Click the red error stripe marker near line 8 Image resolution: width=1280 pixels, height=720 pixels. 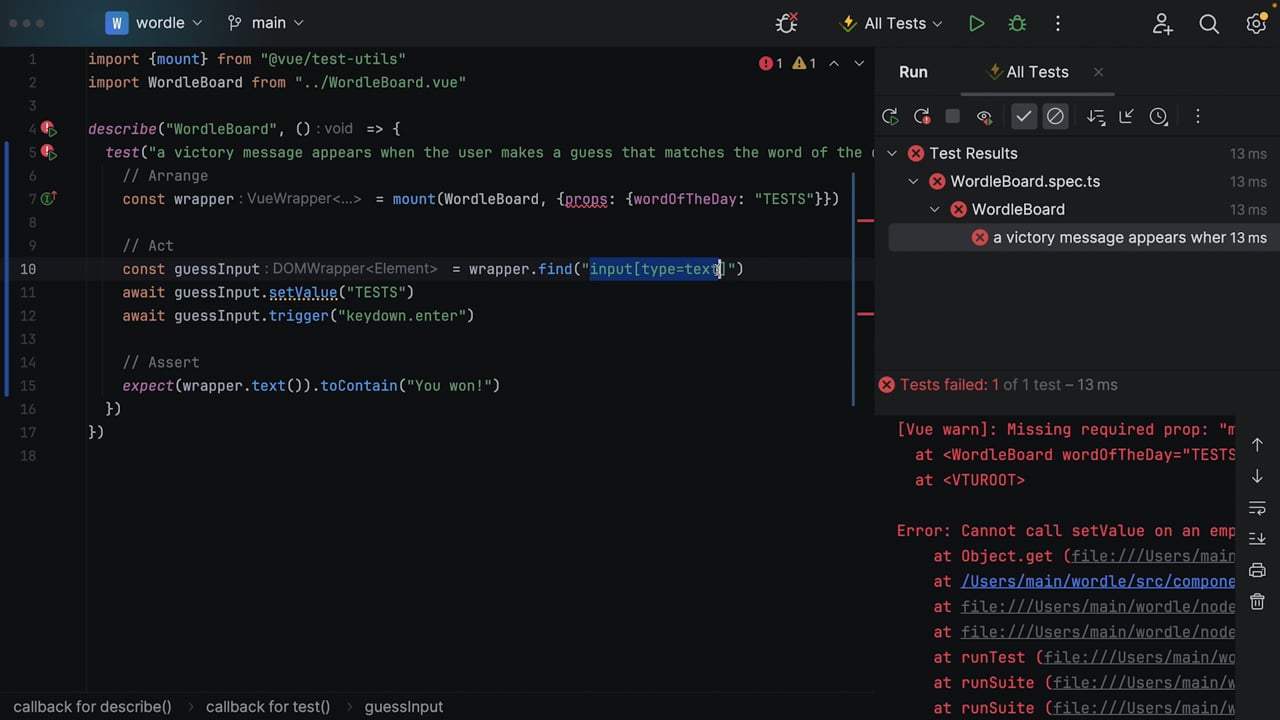pyautogui.click(x=866, y=220)
